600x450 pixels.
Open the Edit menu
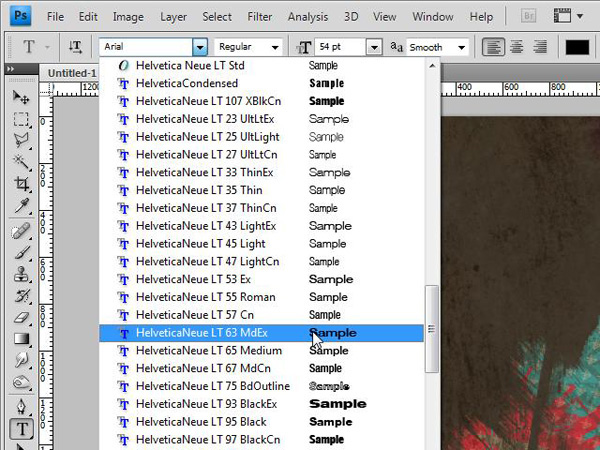(x=88, y=17)
